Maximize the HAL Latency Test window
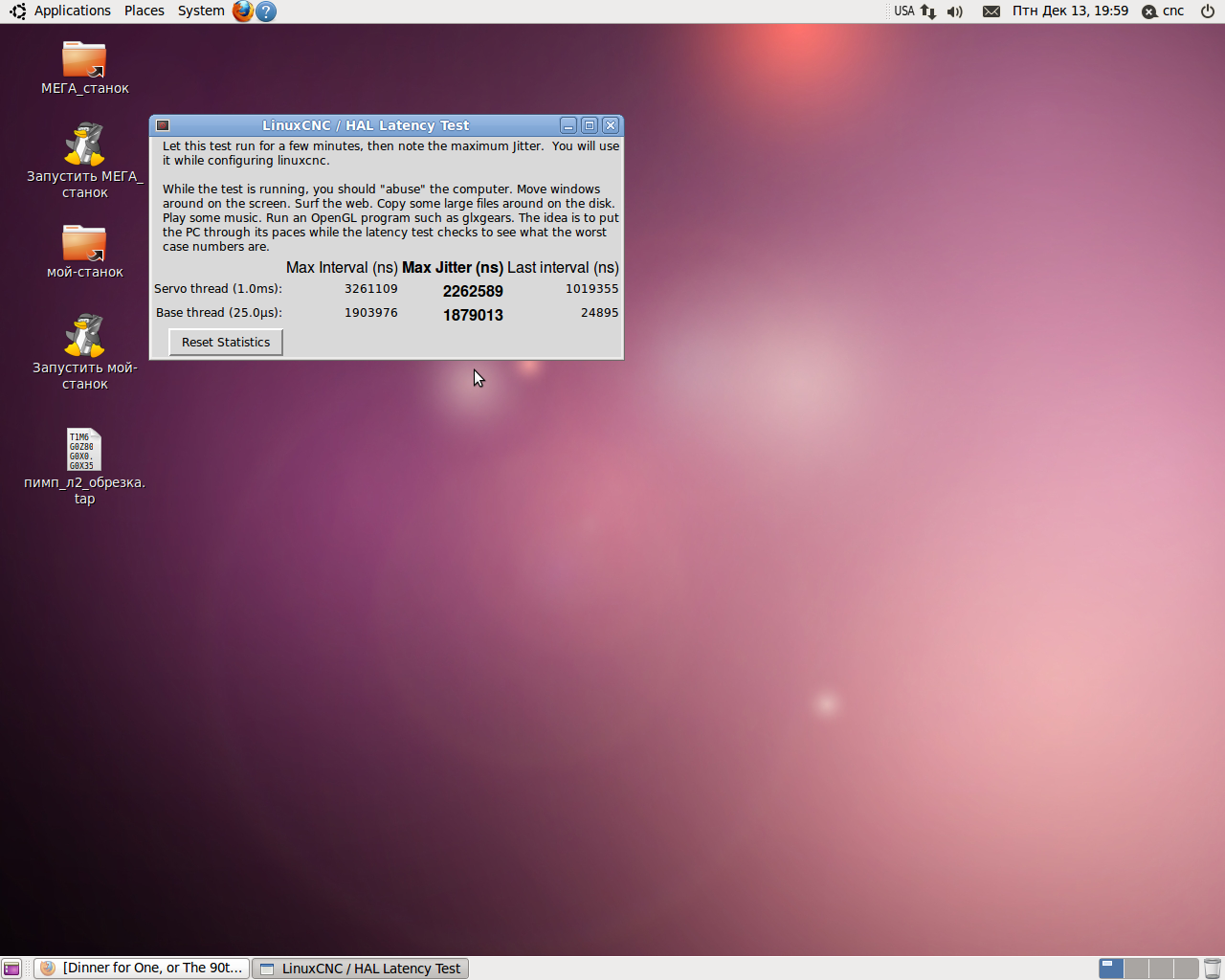1225x980 pixels. [x=590, y=125]
